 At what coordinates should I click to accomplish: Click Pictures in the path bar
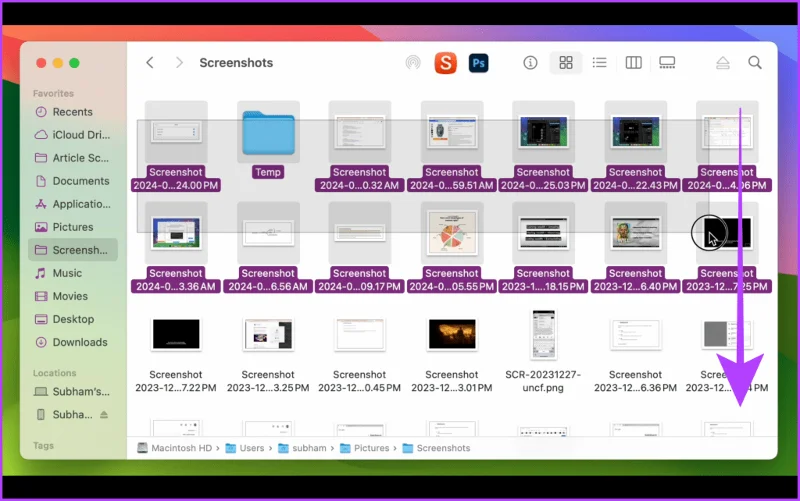(365, 448)
